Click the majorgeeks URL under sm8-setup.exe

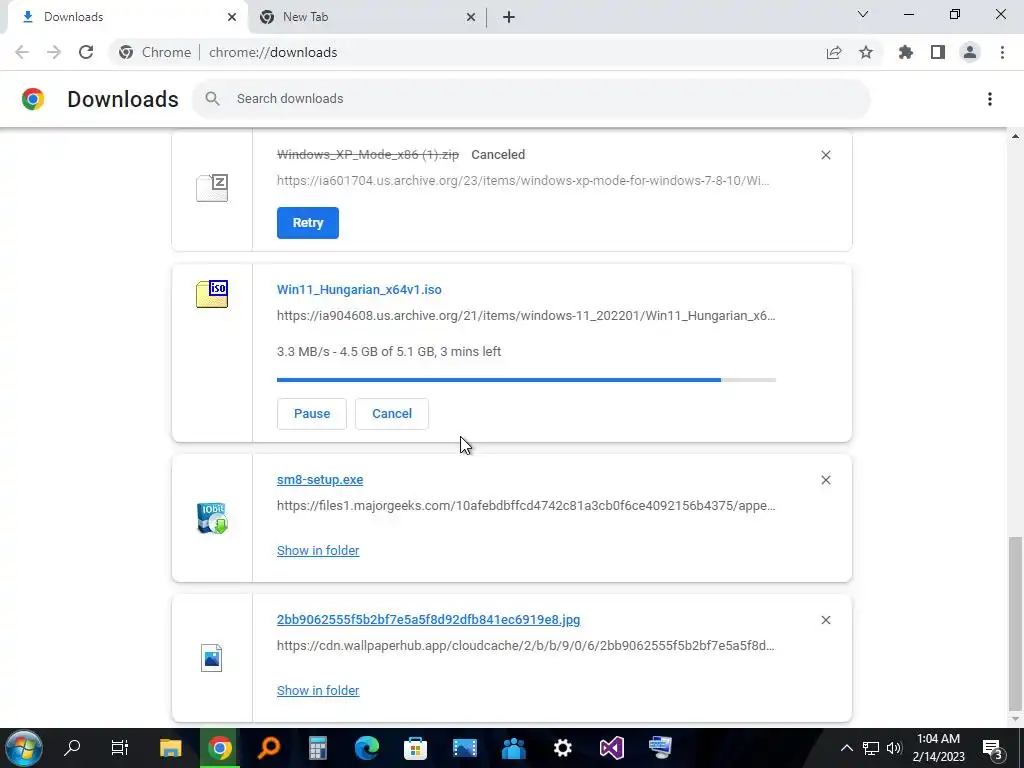[x=526, y=505]
